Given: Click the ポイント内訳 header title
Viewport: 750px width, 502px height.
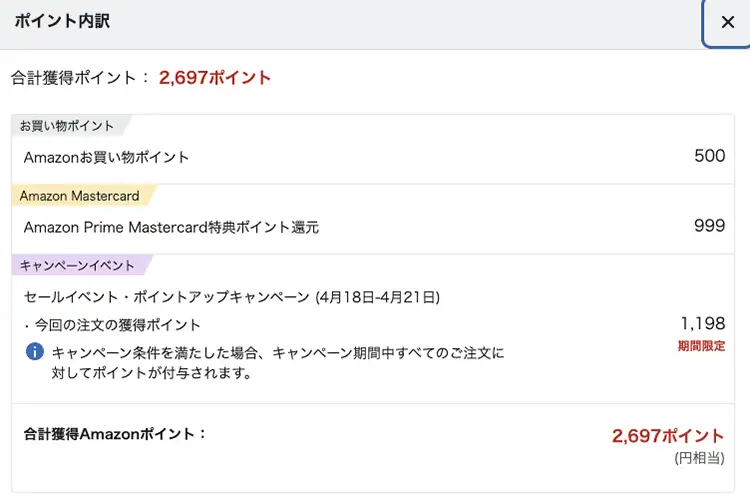Looking at the screenshot, I should point(62,22).
